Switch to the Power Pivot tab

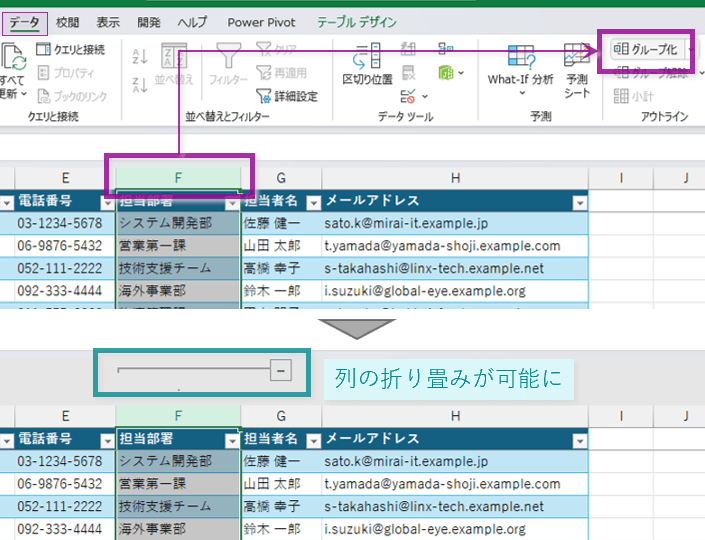260,22
